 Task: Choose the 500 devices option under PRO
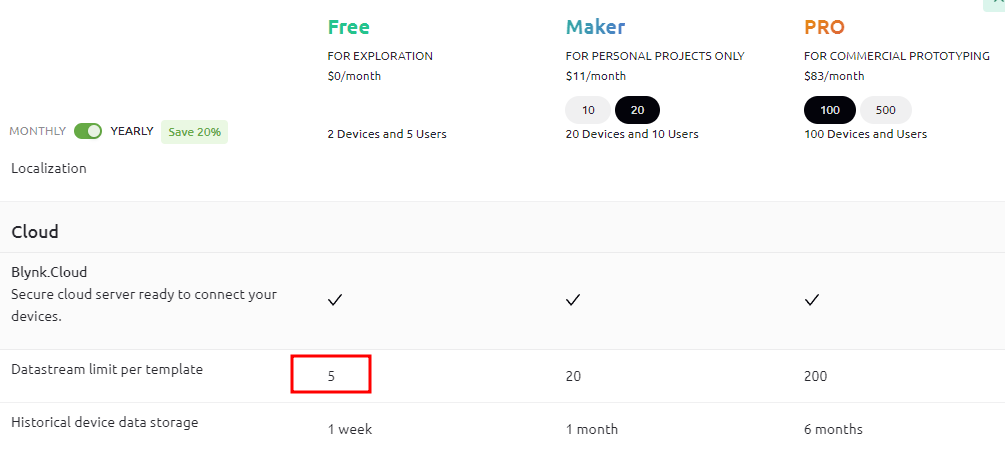tap(885, 110)
